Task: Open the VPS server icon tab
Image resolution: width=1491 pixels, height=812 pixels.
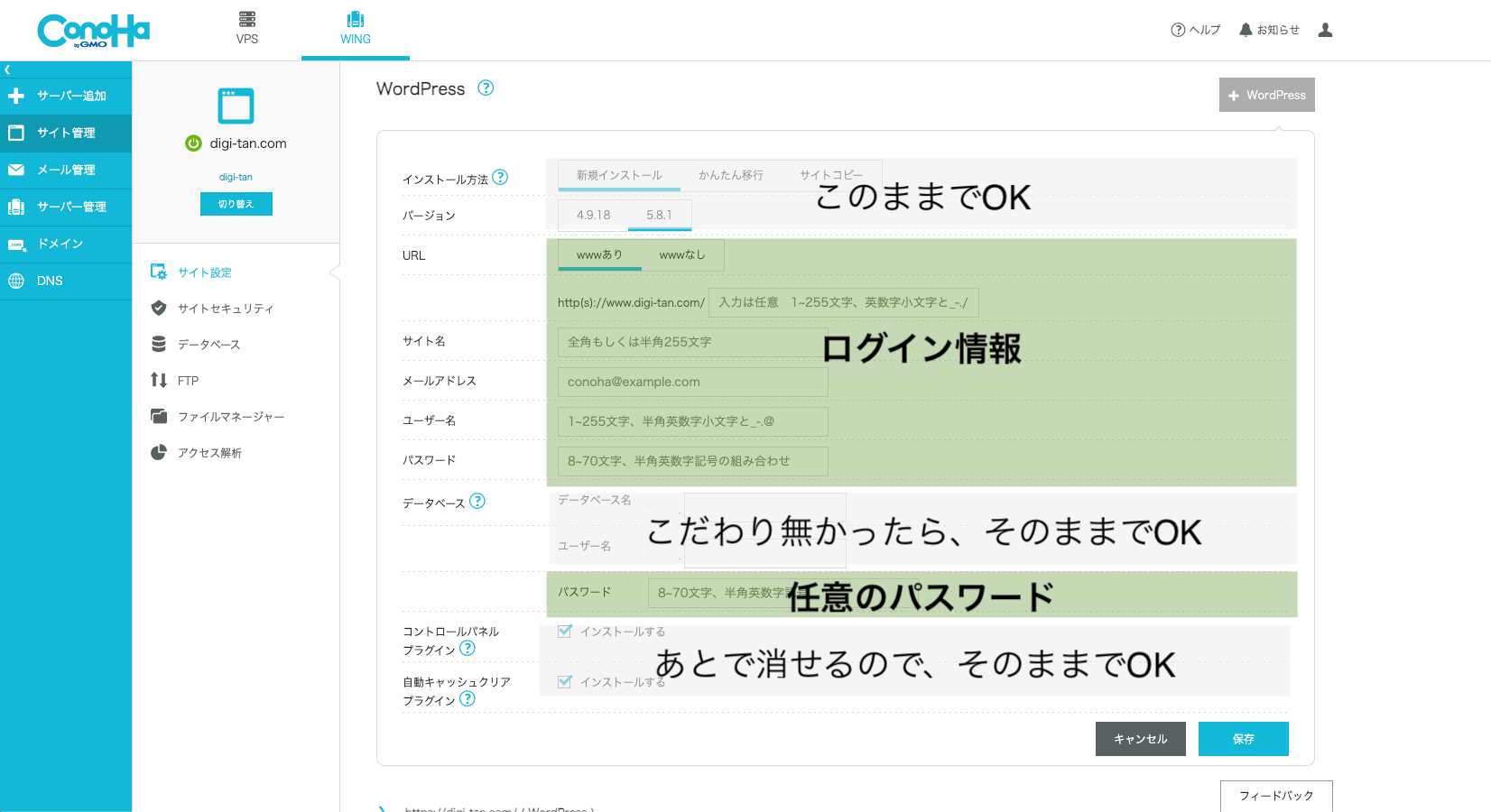Action: 246,28
